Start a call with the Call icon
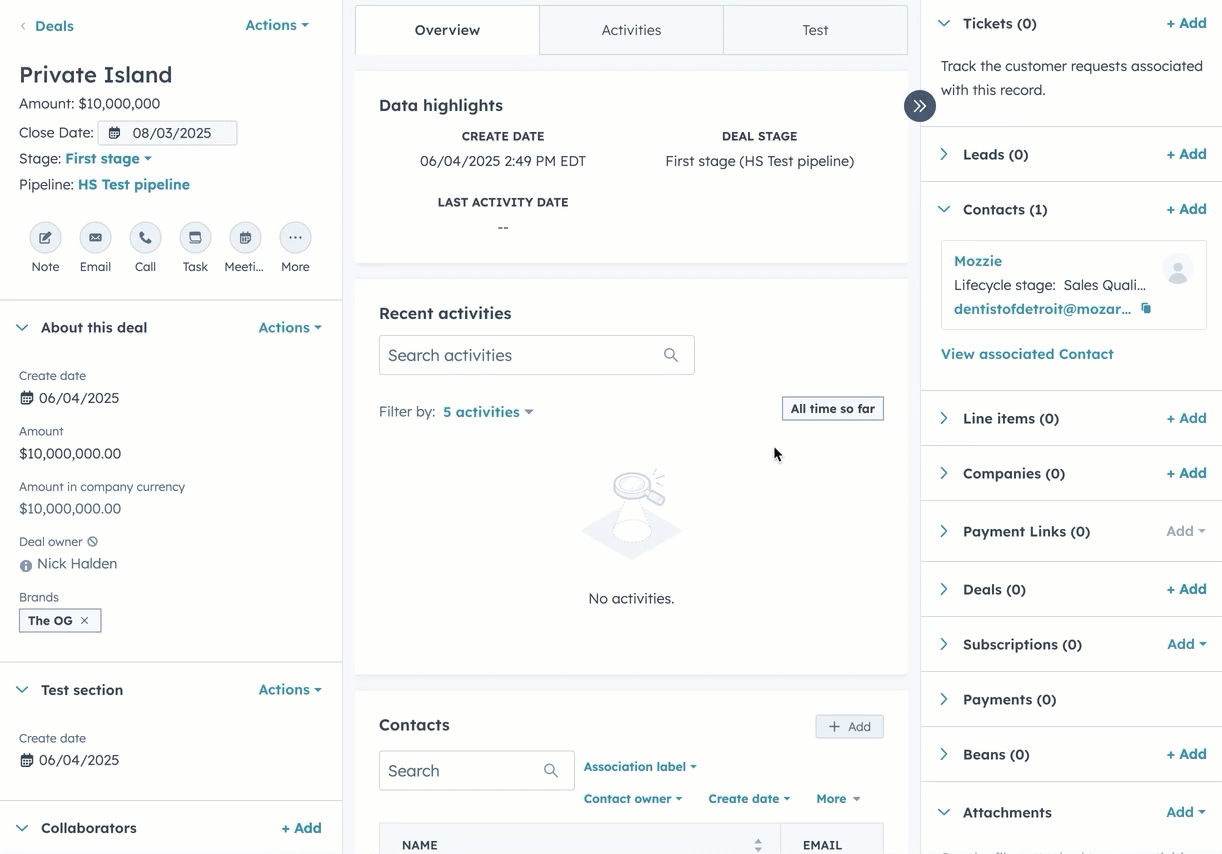 click(x=145, y=238)
